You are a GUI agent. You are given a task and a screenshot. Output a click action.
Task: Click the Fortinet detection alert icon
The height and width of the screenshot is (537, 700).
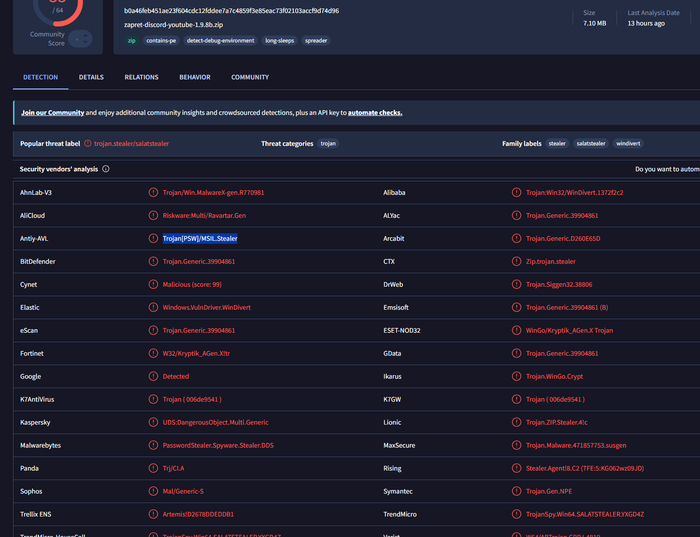[x=153, y=353]
